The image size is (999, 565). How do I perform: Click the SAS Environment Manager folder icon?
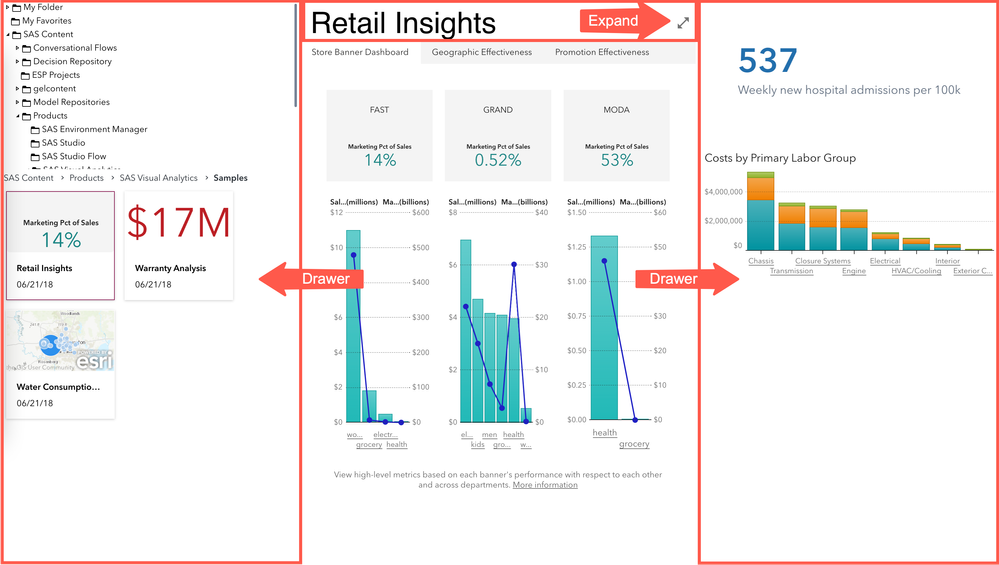pos(36,129)
